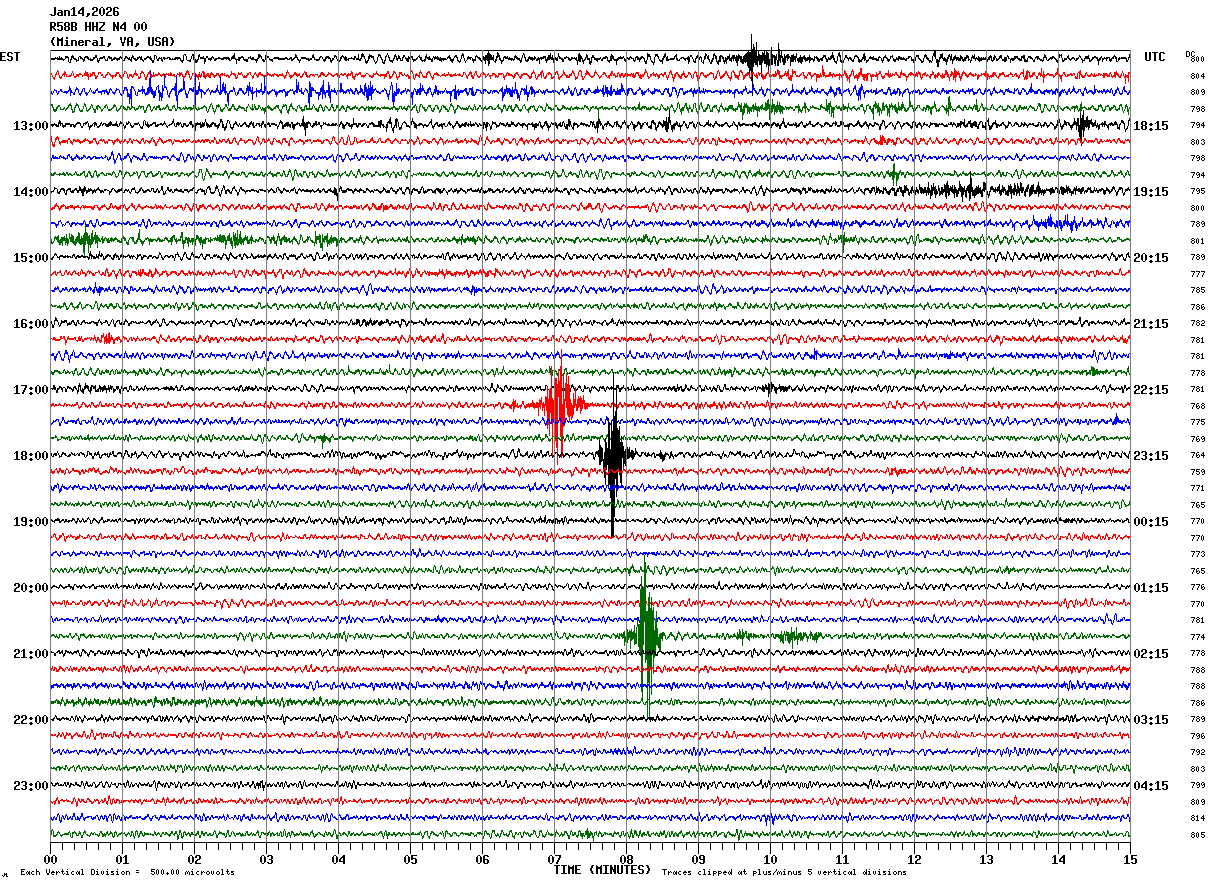The height and width of the screenshot is (886, 1210).
Task: Select the 21:00 EST time label
Action: [31, 654]
